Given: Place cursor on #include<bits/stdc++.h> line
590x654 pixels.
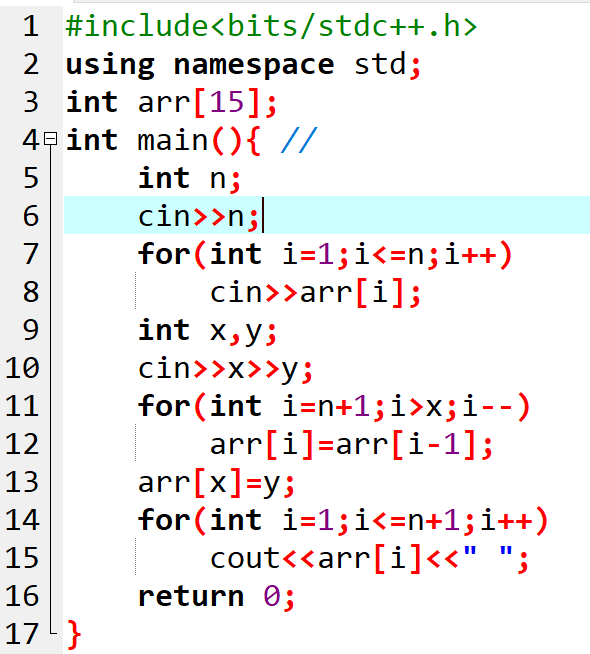Looking at the screenshot, I should [x=271, y=26].
